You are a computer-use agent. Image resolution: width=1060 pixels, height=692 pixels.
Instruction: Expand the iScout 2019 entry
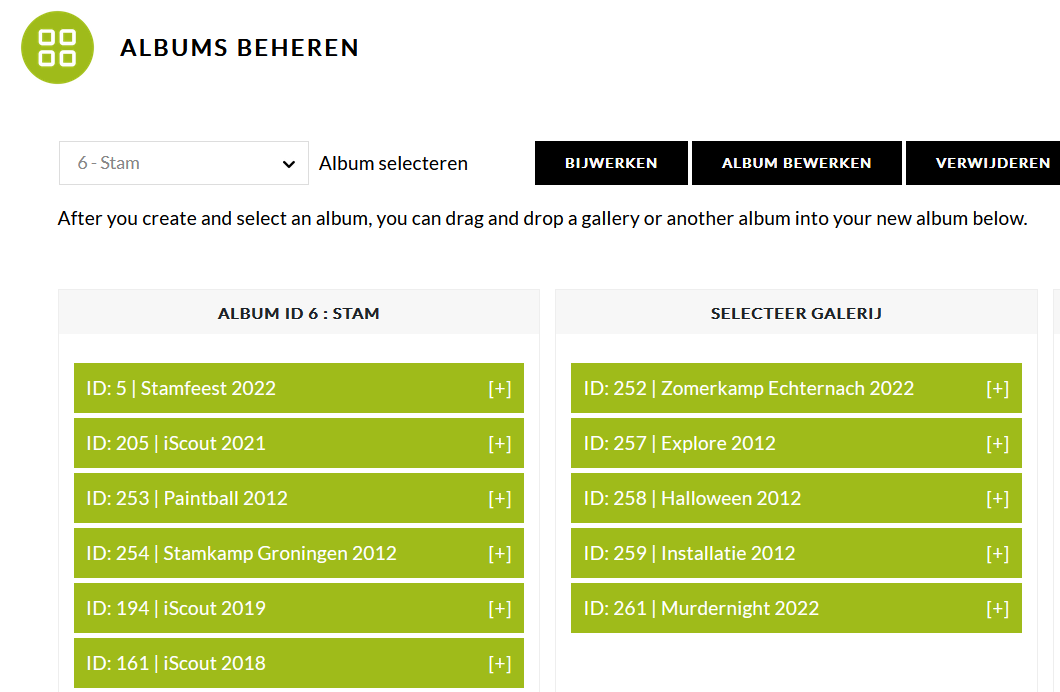pos(500,608)
